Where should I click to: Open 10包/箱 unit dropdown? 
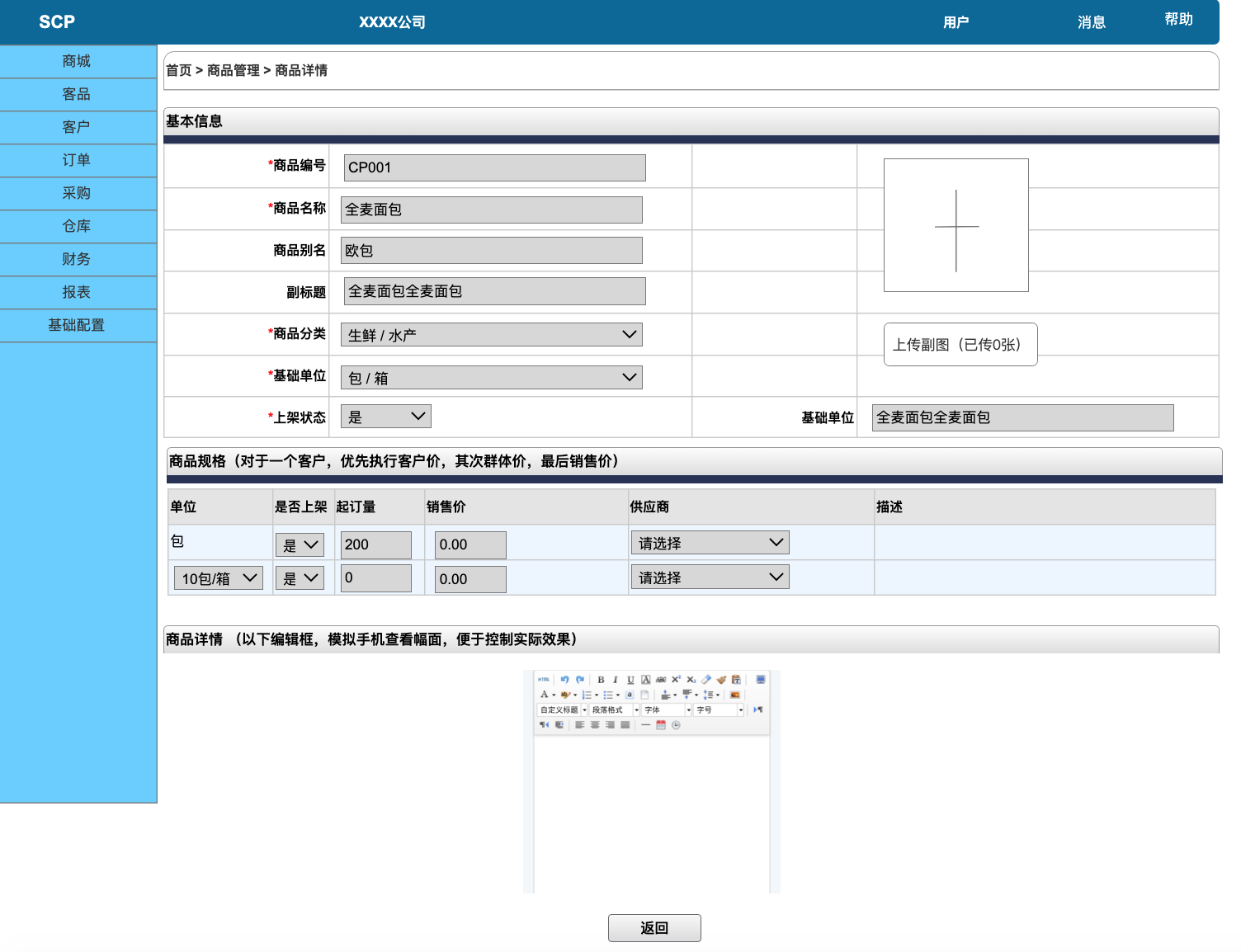pos(219,578)
